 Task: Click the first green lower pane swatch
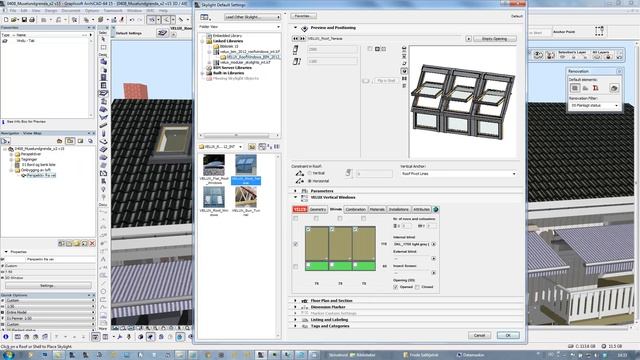[x=317, y=266]
